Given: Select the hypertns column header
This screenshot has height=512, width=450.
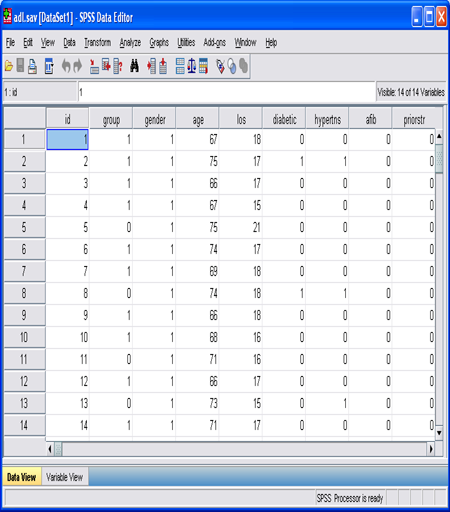Looking at the screenshot, I should (x=328, y=119).
